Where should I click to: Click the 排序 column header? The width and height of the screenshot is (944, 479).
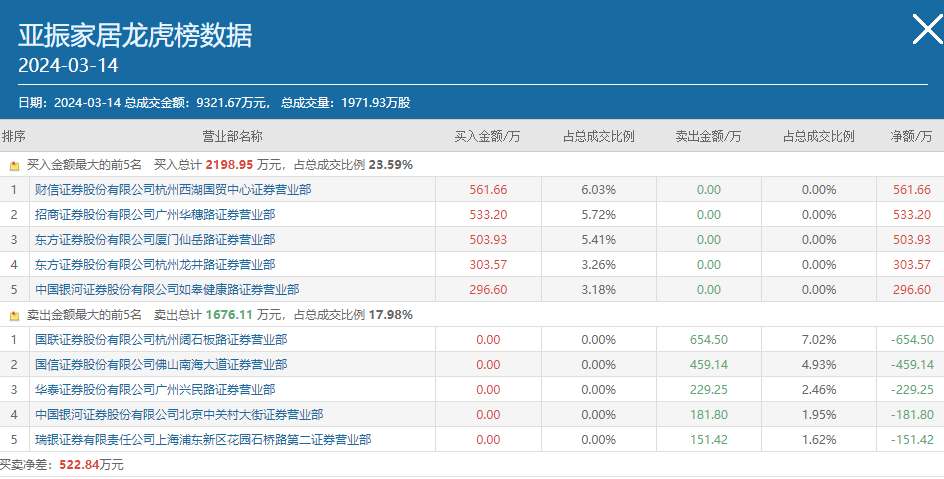coord(13,137)
